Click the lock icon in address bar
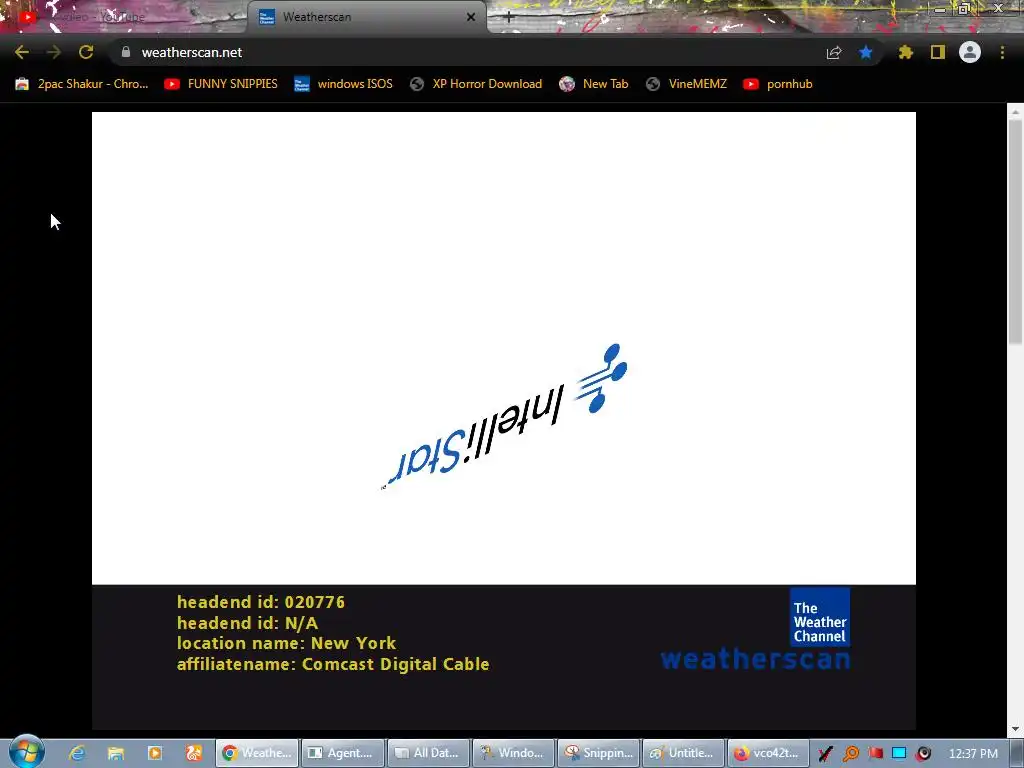 126,52
